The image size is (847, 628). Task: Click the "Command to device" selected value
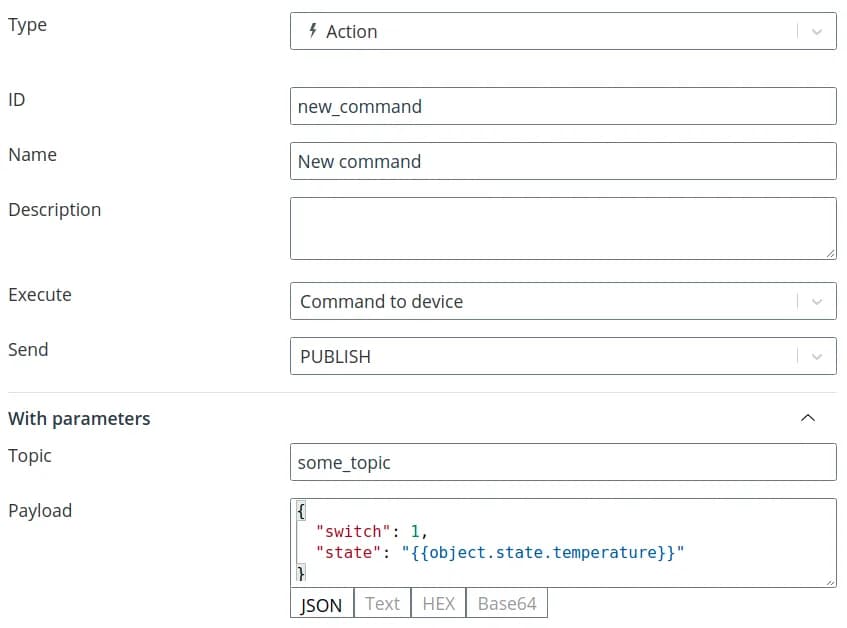(x=381, y=301)
